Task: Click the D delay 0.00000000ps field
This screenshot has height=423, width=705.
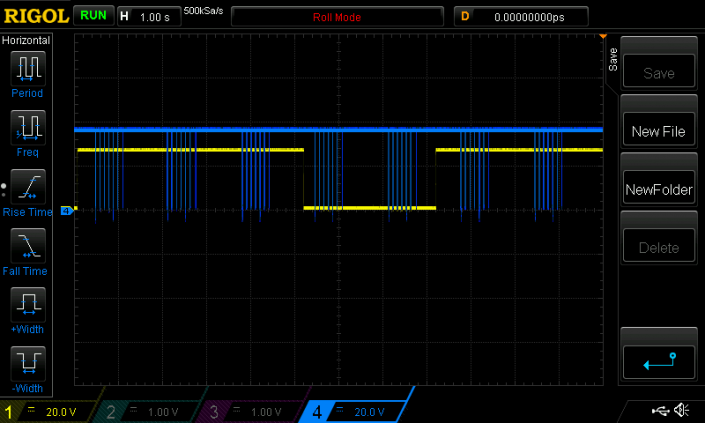Action: pyautogui.click(x=521, y=17)
